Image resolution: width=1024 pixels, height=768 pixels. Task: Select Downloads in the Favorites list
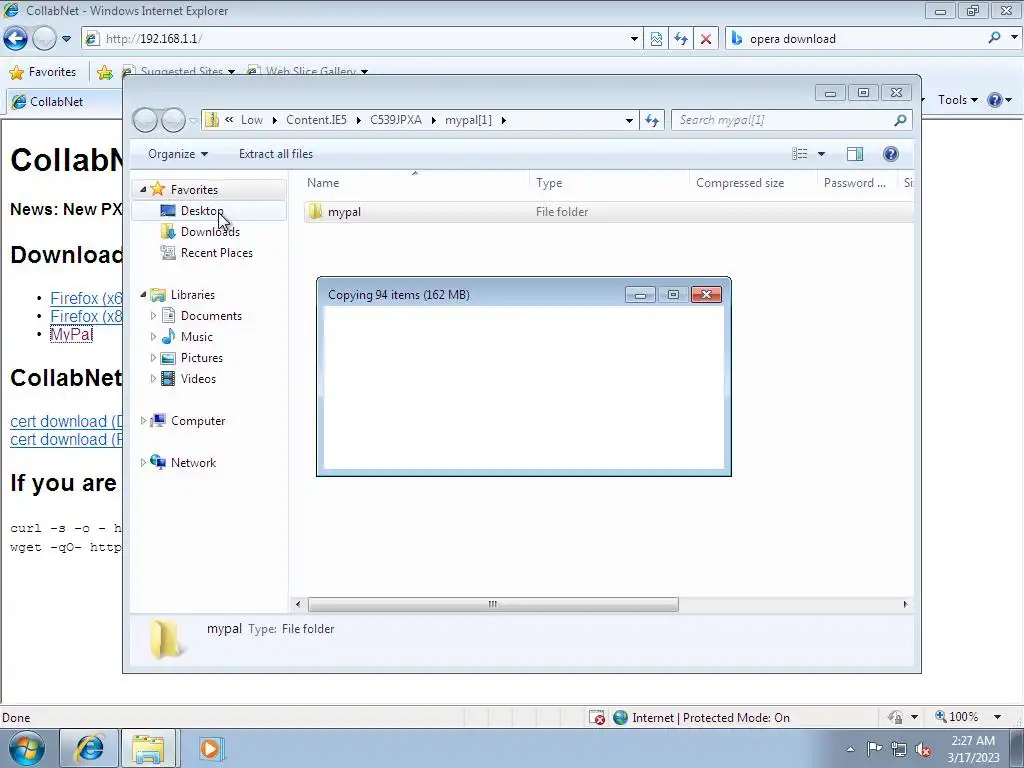pyautogui.click(x=210, y=232)
